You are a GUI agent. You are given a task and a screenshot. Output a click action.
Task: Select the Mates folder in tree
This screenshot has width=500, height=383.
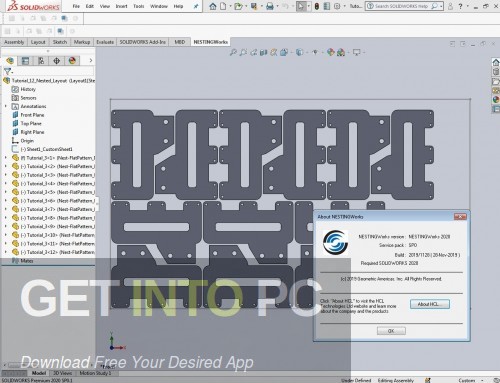[x=26, y=261]
